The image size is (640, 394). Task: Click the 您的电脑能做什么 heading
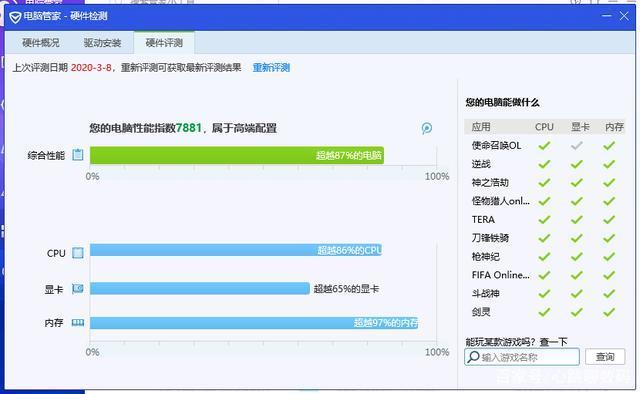point(502,102)
